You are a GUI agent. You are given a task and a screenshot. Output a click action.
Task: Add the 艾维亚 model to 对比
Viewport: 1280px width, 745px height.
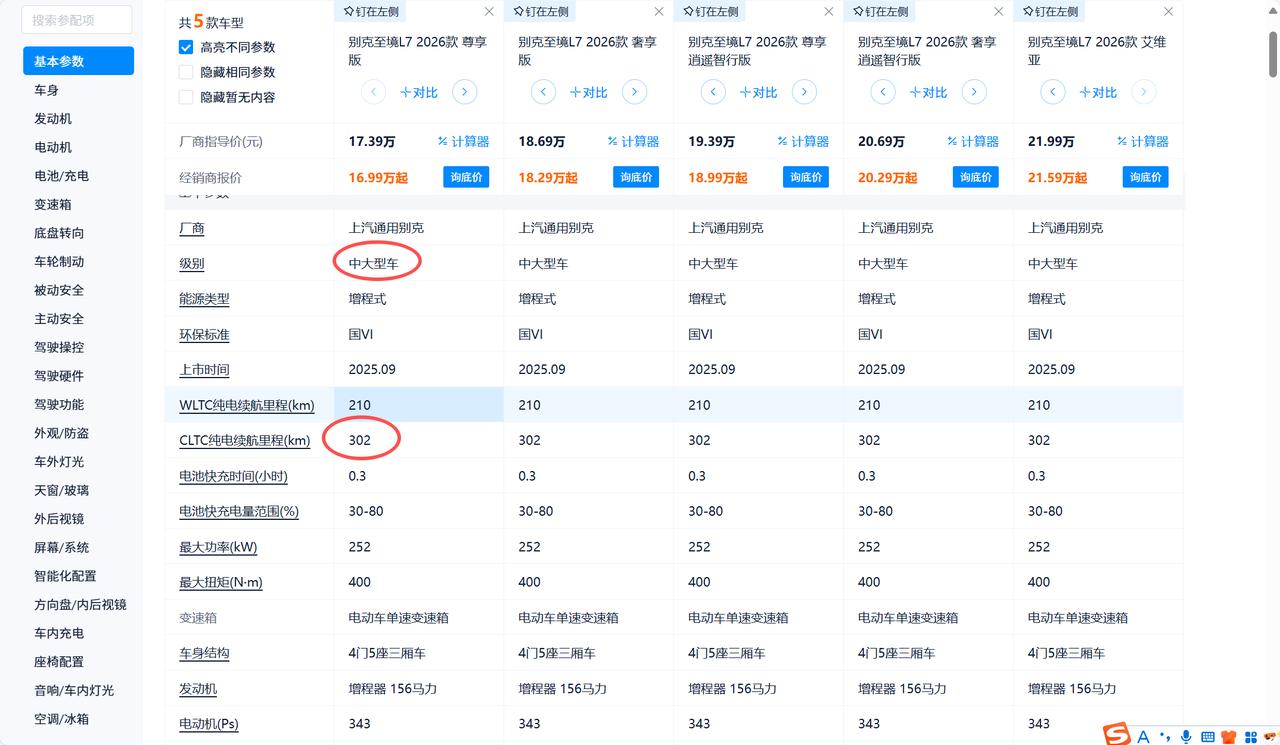coord(1099,93)
